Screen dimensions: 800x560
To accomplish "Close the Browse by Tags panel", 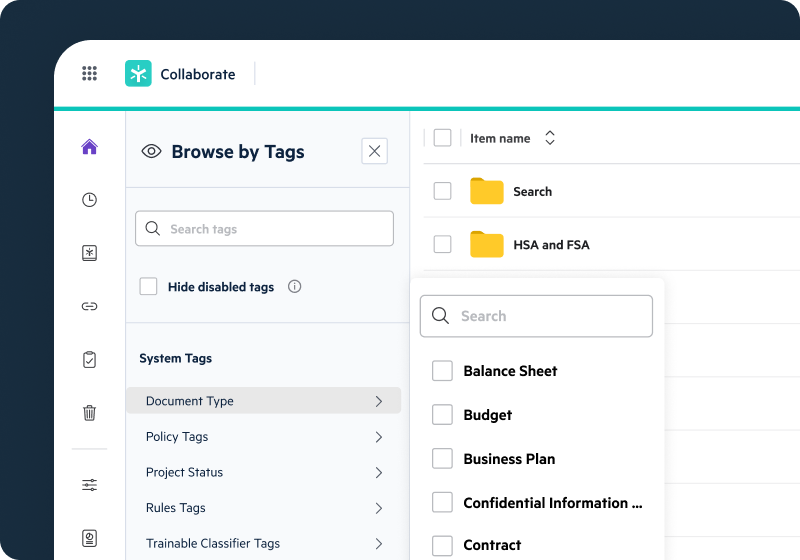I will [x=374, y=151].
